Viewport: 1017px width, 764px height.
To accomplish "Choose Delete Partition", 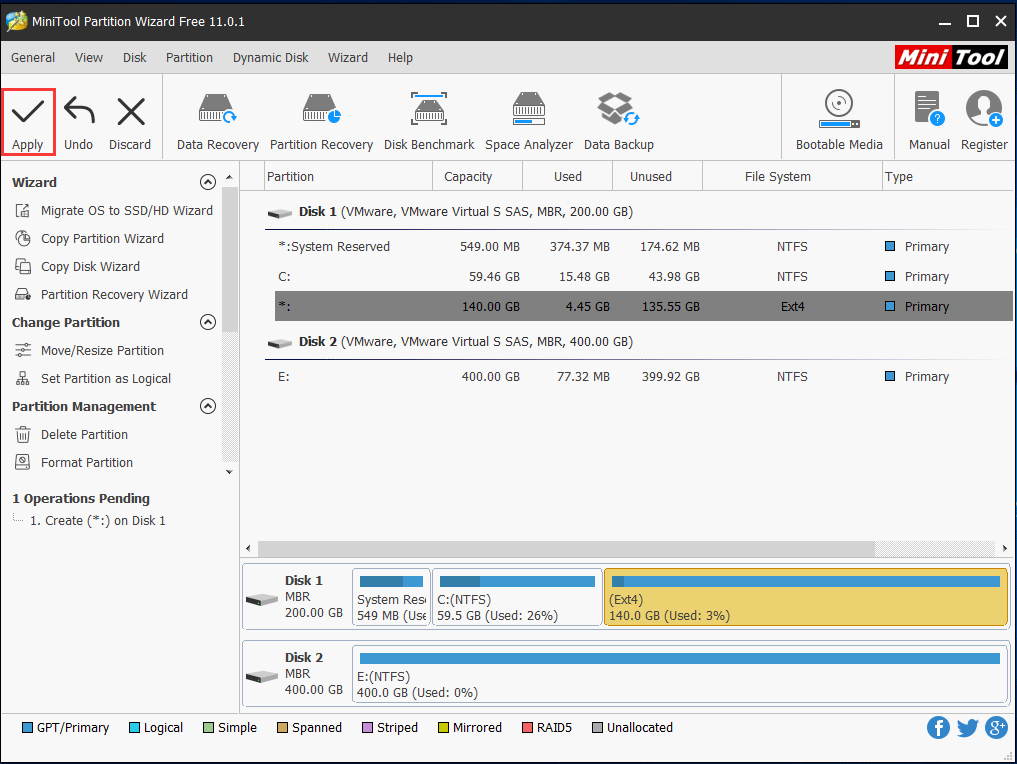I will (71, 435).
